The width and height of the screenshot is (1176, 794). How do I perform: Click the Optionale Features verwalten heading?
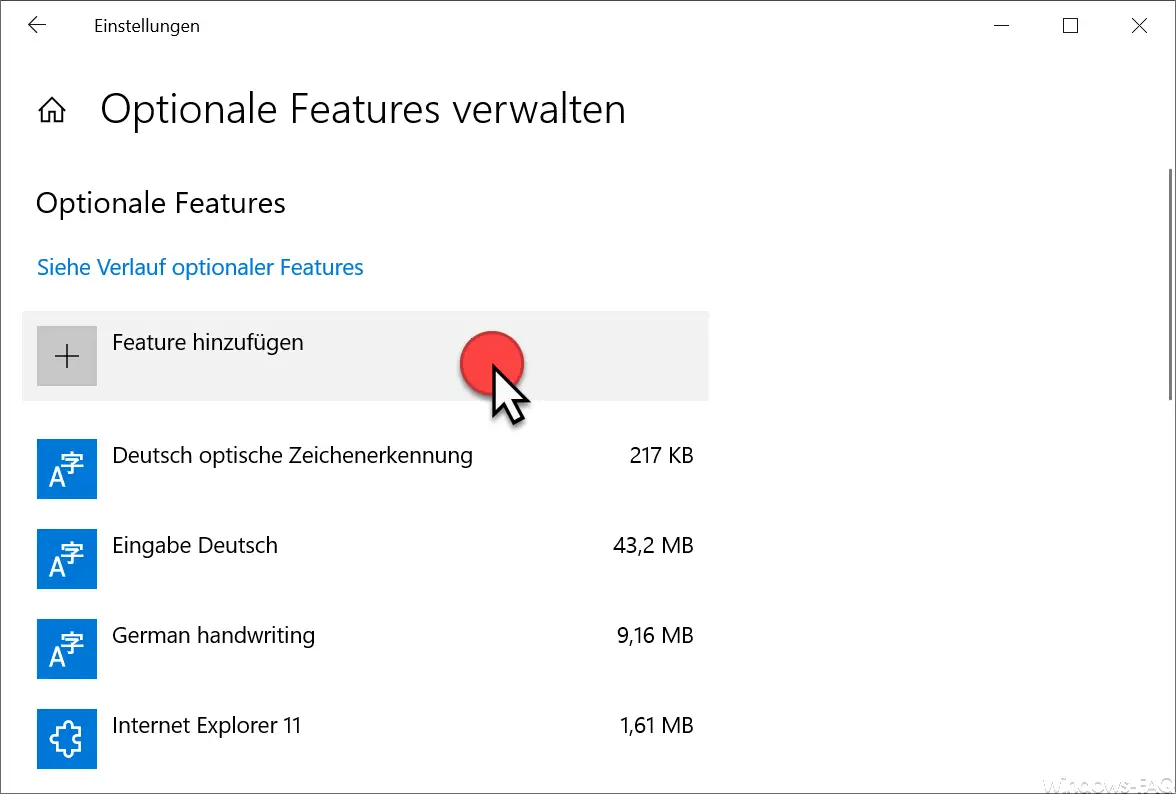click(x=363, y=109)
